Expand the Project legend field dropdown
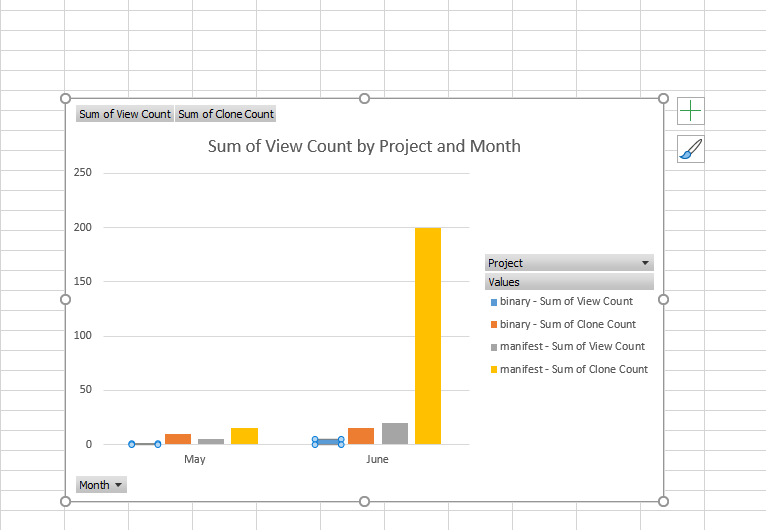 645,263
